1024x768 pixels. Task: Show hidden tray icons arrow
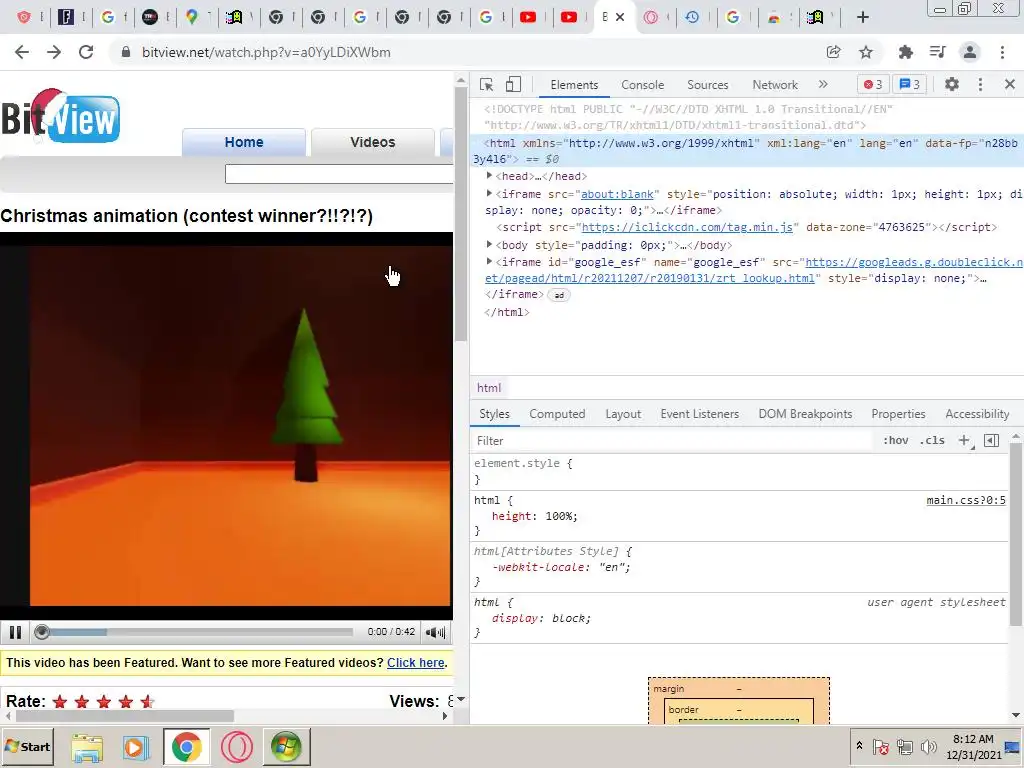859,746
